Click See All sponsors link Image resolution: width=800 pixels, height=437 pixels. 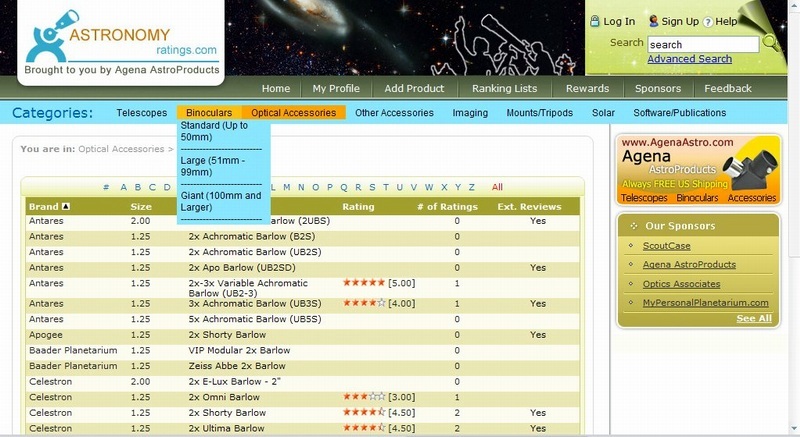coord(754,318)
